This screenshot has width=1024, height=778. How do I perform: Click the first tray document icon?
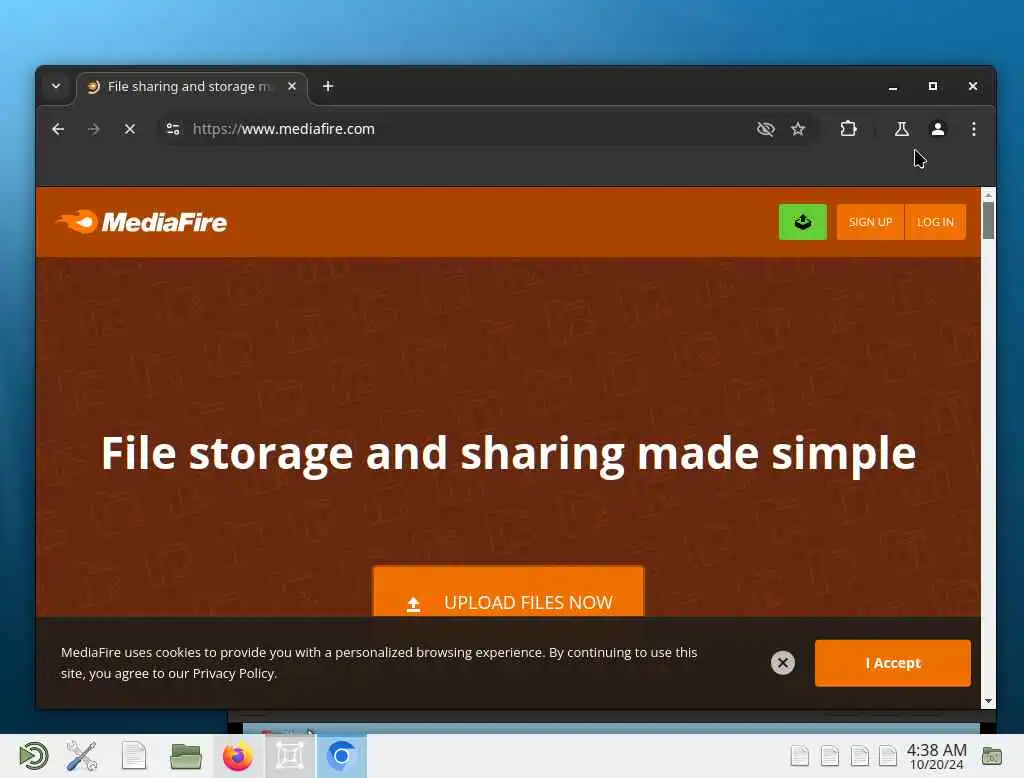pos(800,756)
